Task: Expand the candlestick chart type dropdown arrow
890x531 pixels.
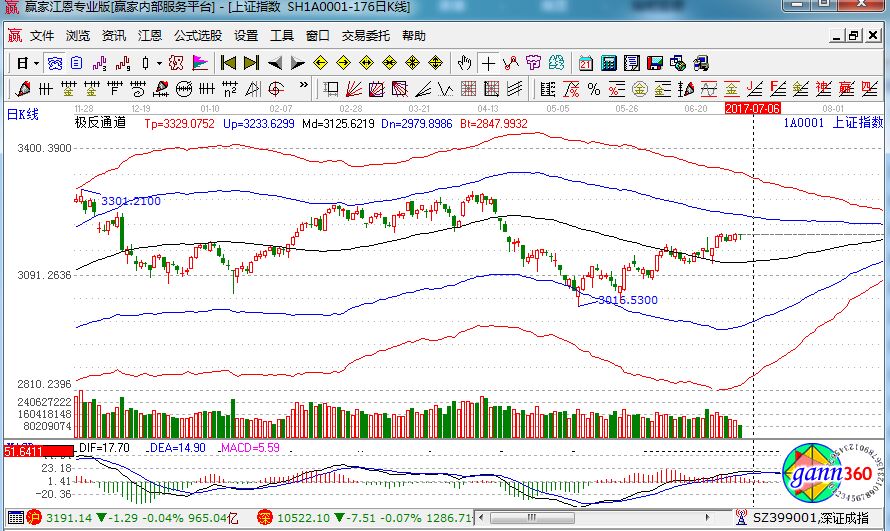Action: pos(161,63)
